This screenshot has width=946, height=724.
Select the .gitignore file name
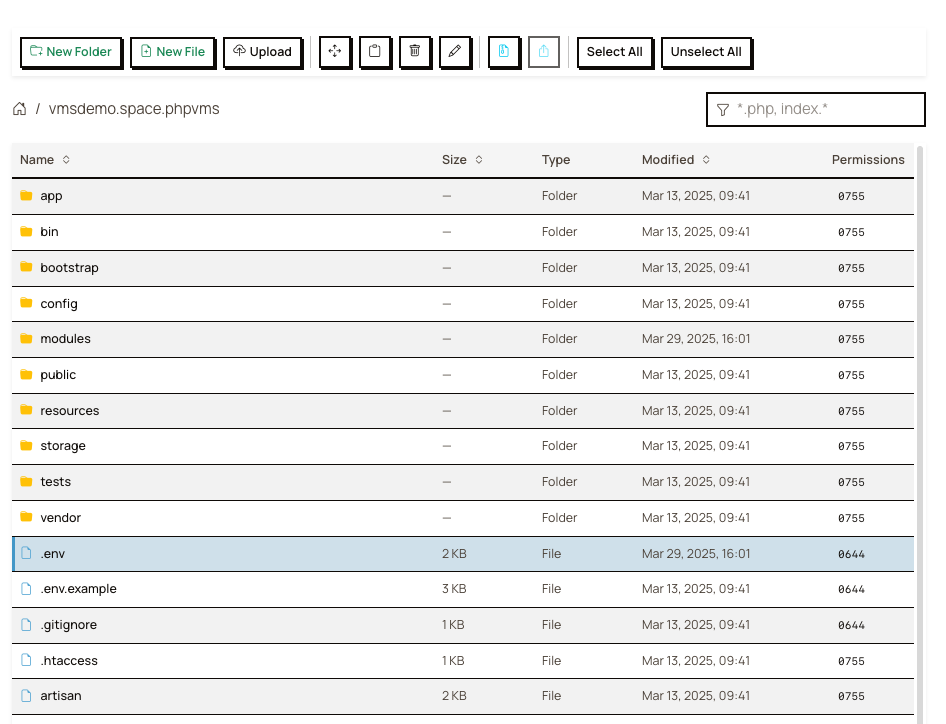tap(69, 625)
